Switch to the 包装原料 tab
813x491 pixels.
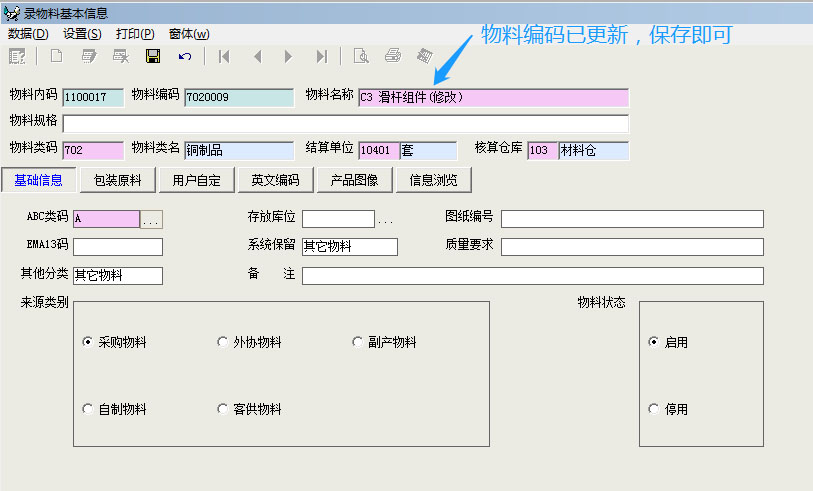(x=117, y=181)
